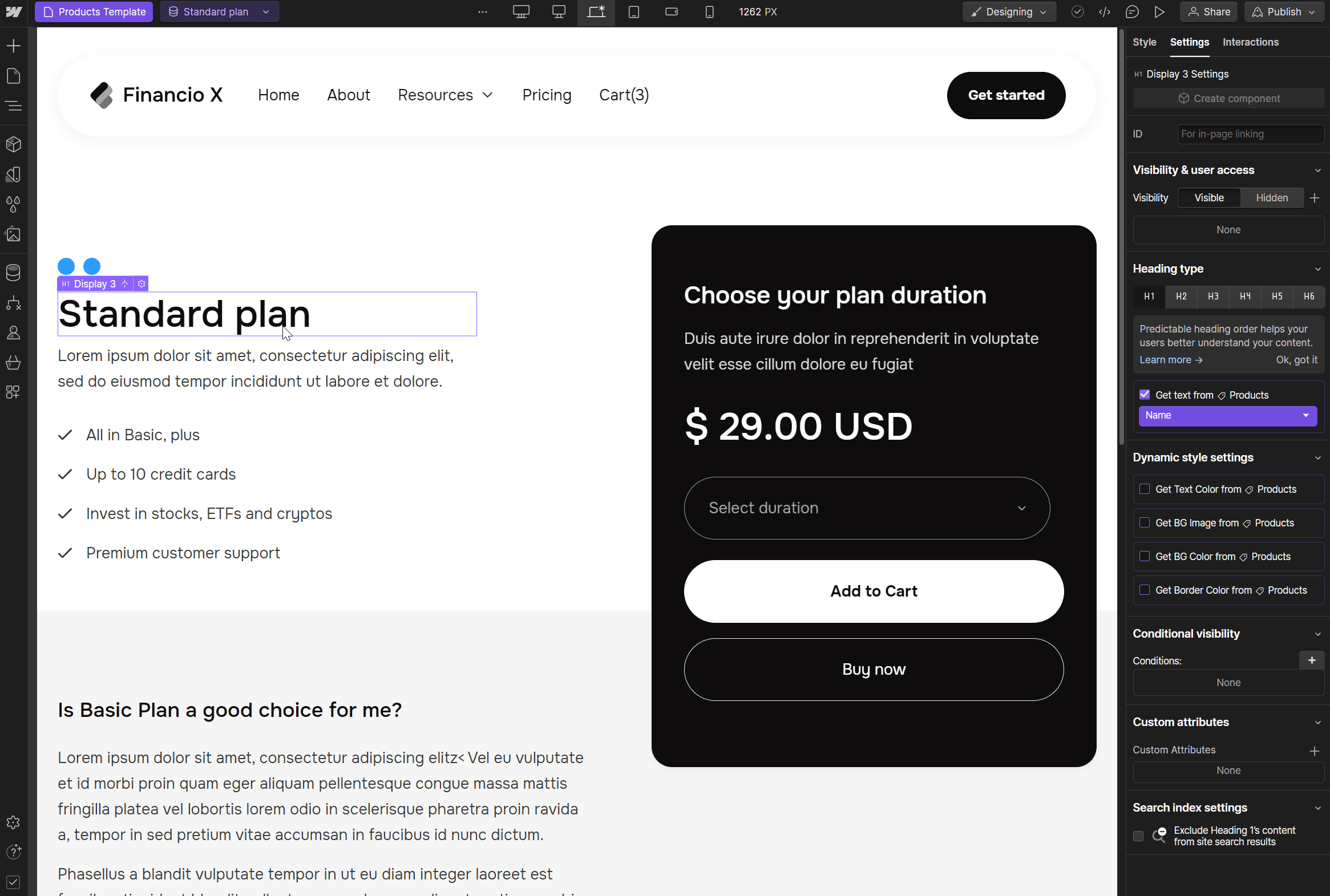Viewport: 1330px width, 896px height.
Task: Open the Ecommerce panel
Action: tap(14, 363)
